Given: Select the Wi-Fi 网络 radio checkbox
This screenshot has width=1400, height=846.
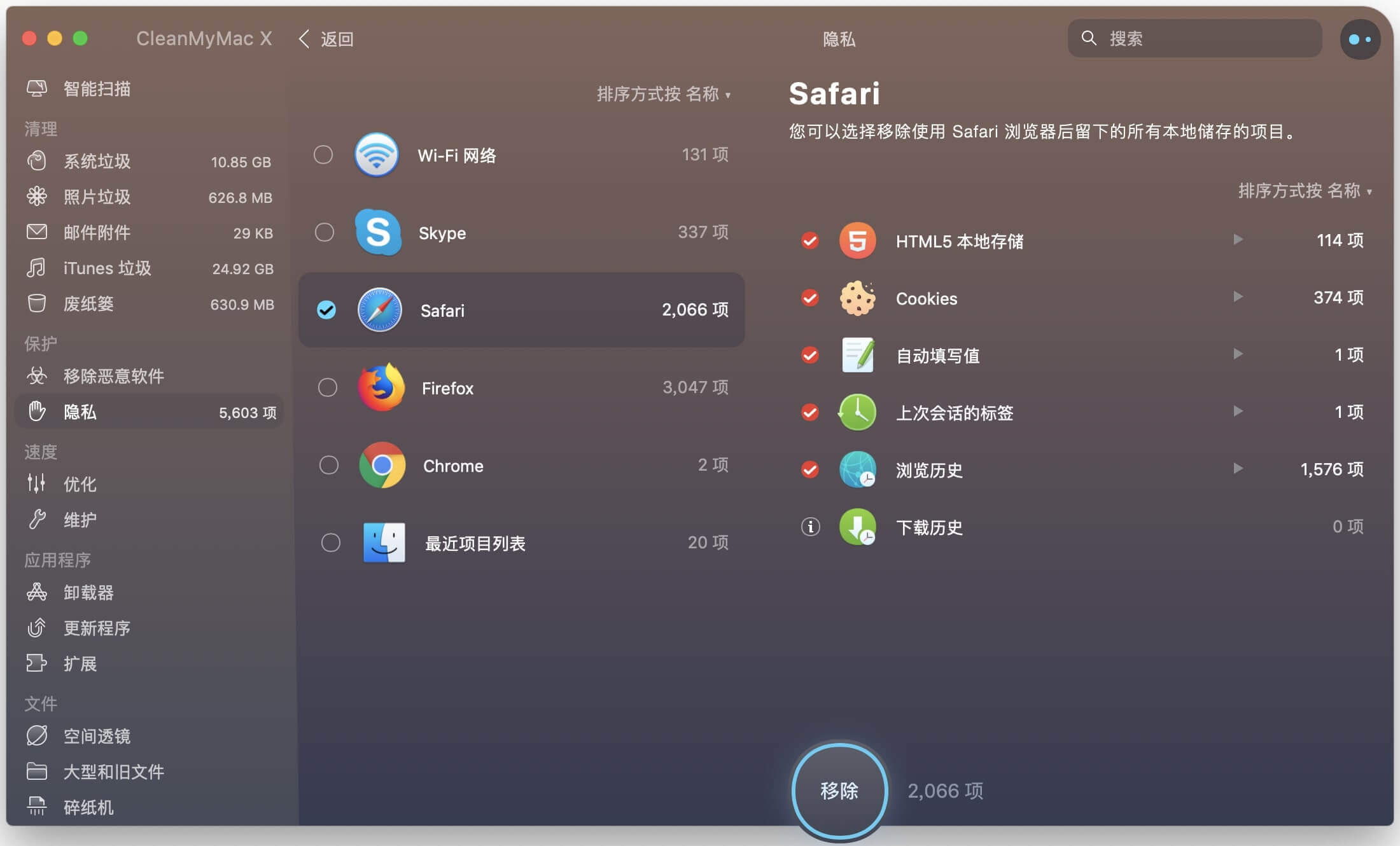Looking at the screenshot, I should point(323,155).
